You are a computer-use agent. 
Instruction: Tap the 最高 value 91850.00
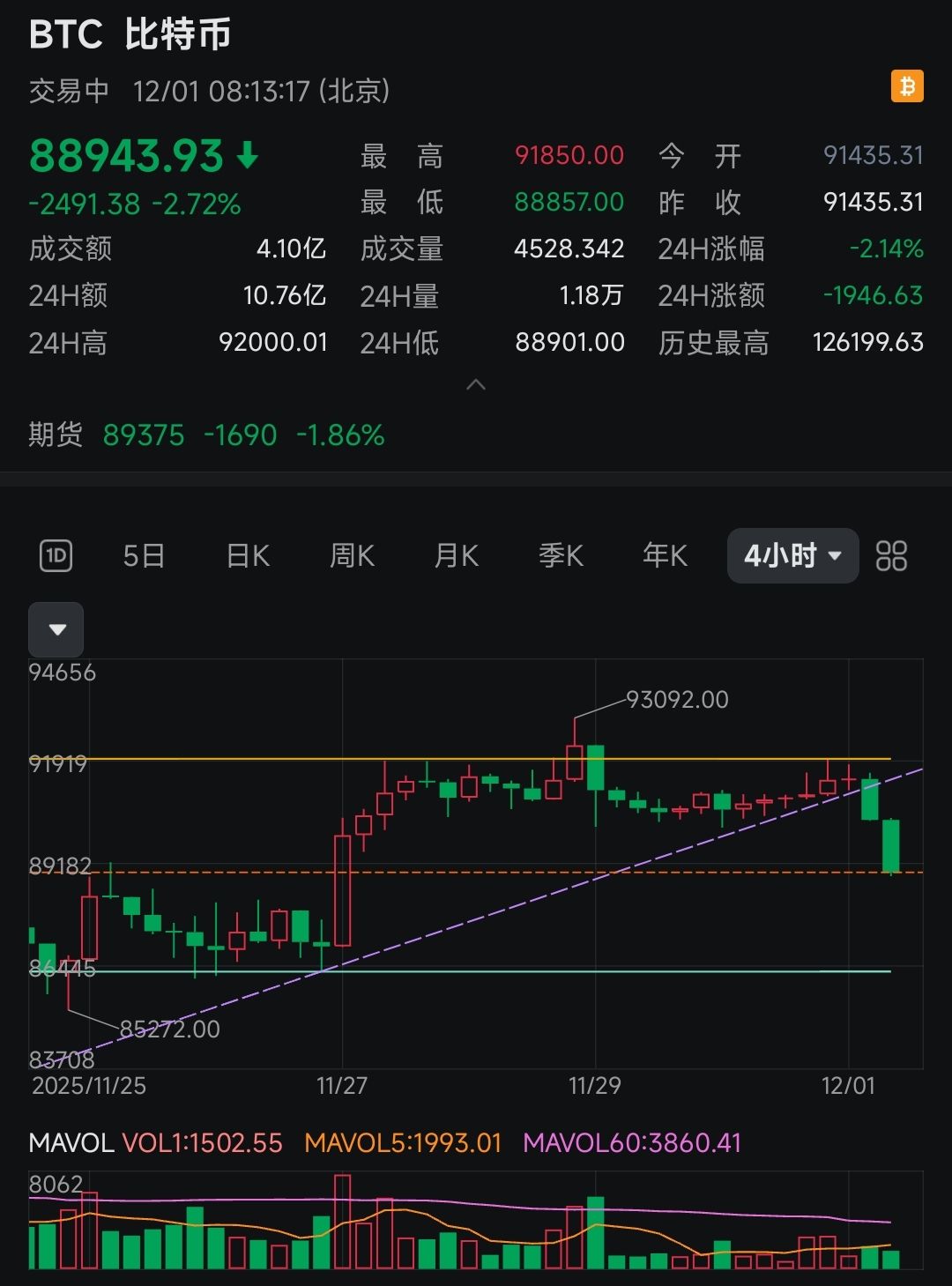coord(569,156)
